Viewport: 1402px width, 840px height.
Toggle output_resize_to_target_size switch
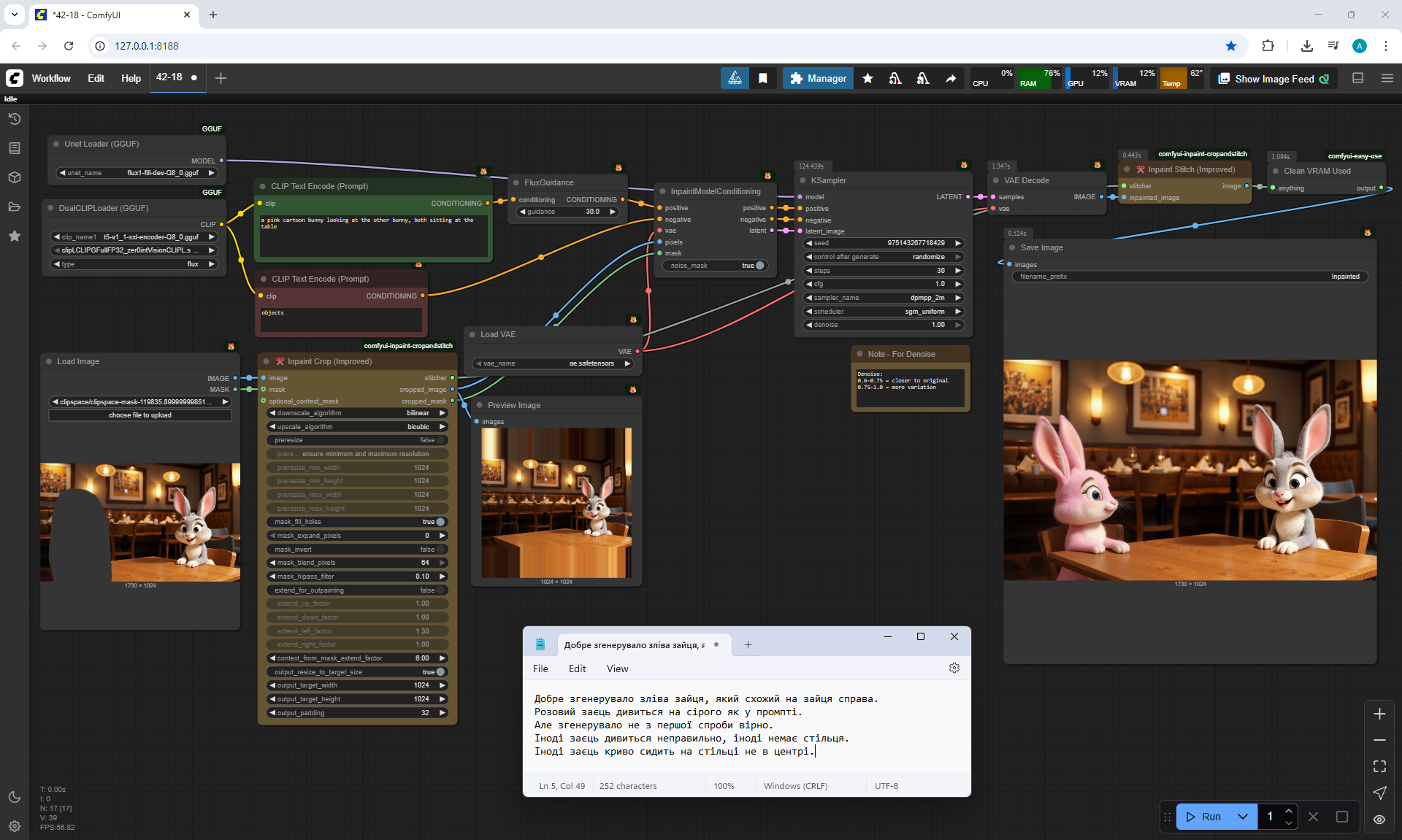point(440,672)
